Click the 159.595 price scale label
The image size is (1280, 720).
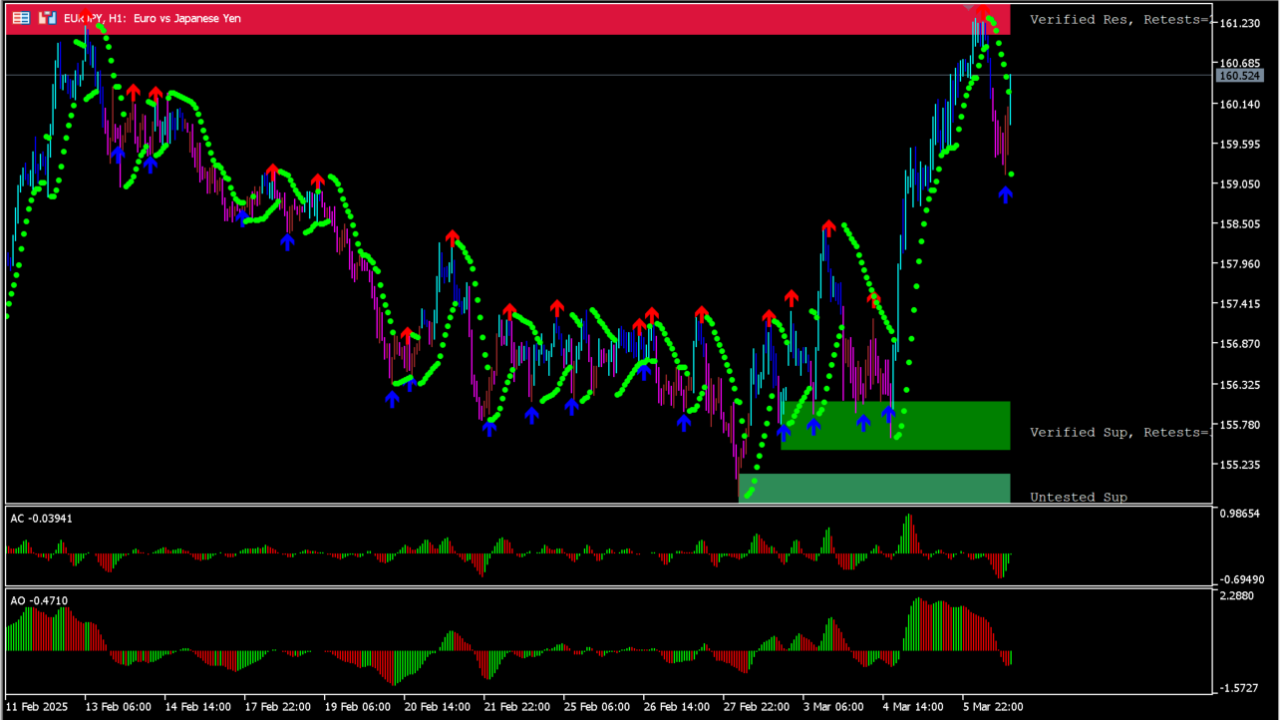click(x=1238, y=143)
